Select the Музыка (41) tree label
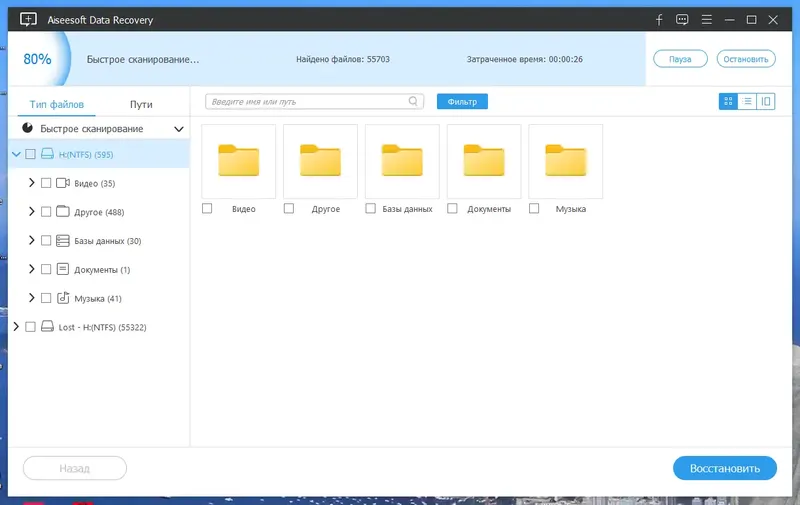Image resolution: width=800 pixels, height=505 pixels. click(98, 298)
